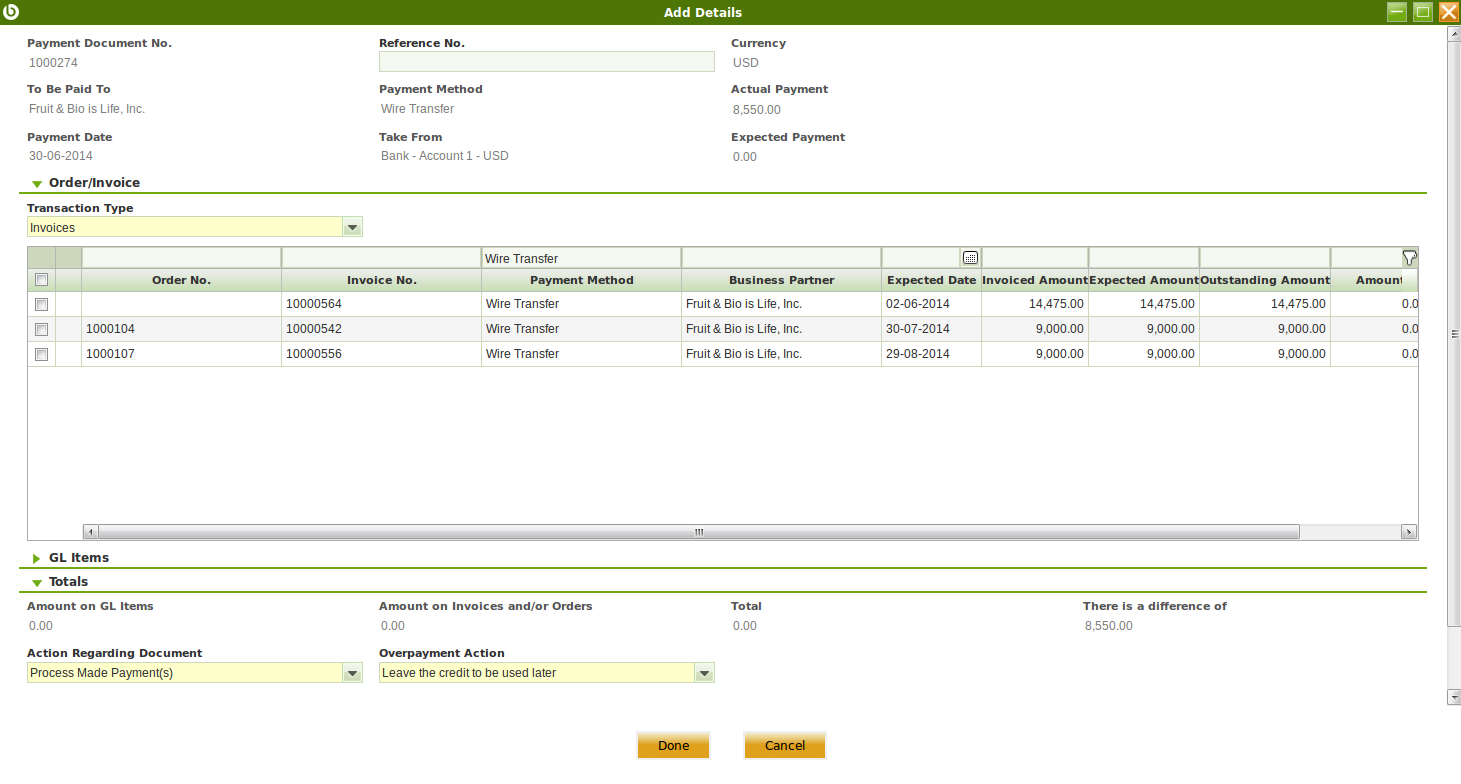The width and height of the screenshot is (1461, 784).
Task: Open the Overpayment Action dropdown
Action: pos(704,673)
